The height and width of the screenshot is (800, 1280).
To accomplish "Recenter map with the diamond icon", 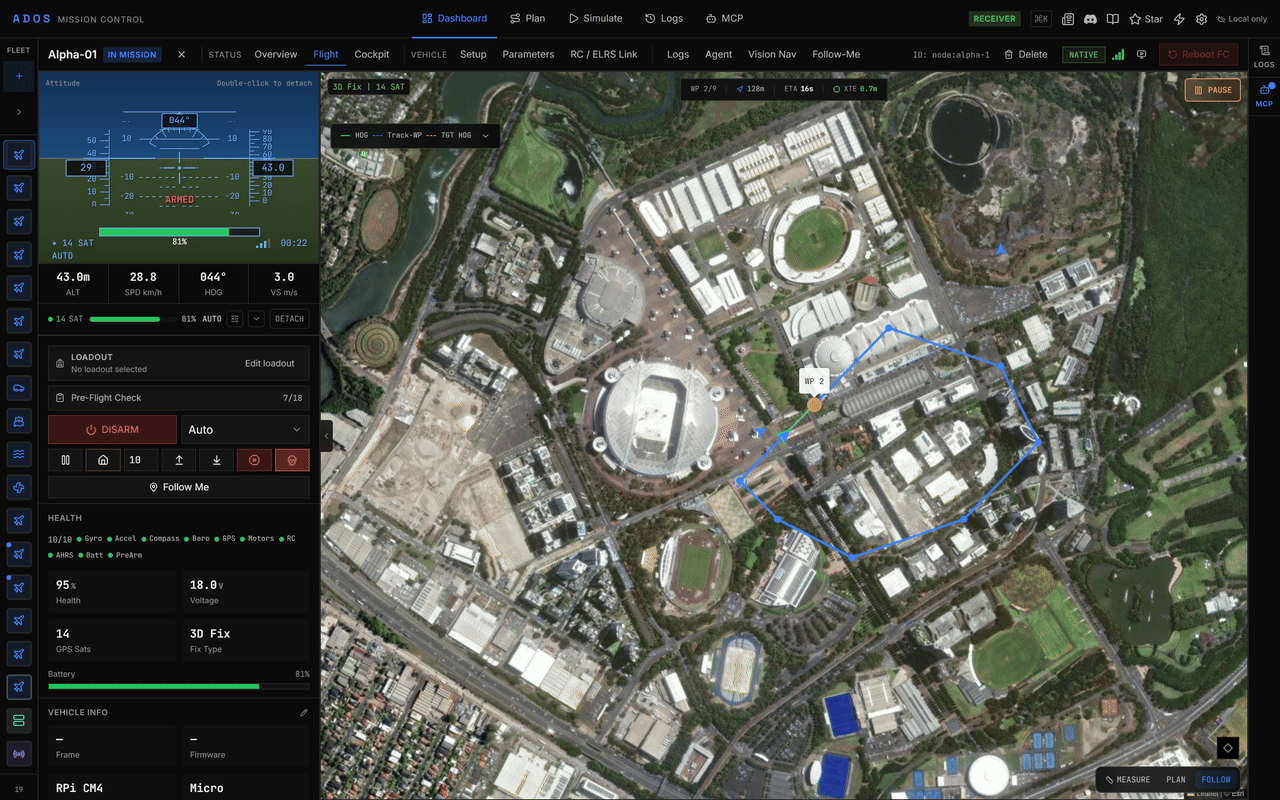I will 1228,748.
